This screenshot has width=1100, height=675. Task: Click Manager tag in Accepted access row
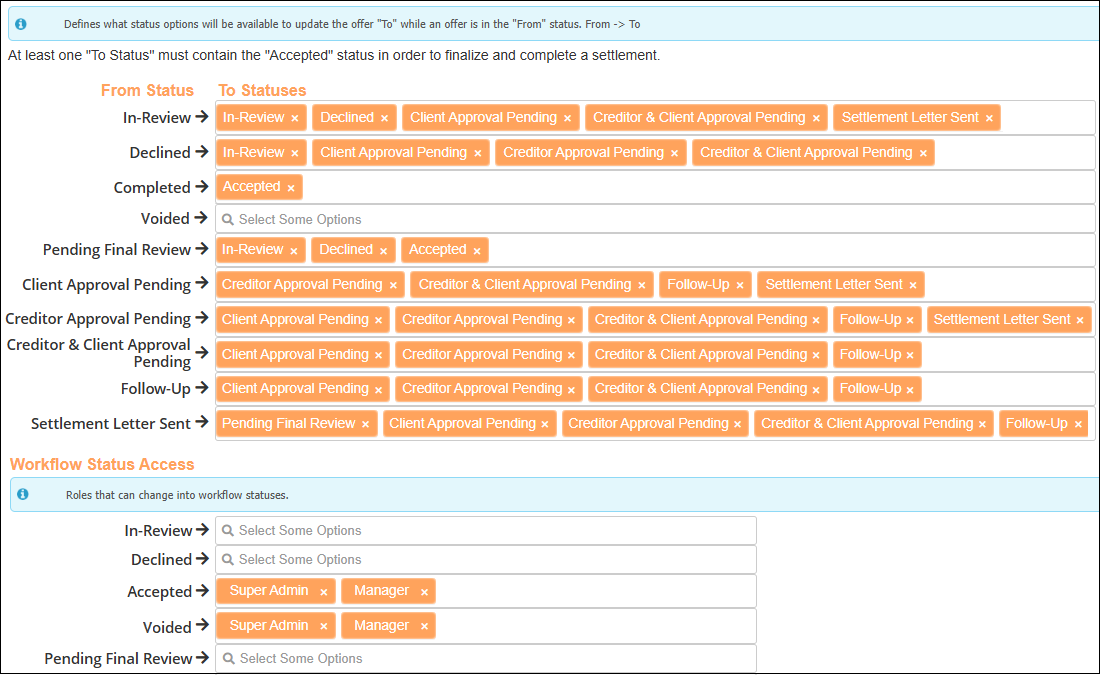tap(381, 591)
